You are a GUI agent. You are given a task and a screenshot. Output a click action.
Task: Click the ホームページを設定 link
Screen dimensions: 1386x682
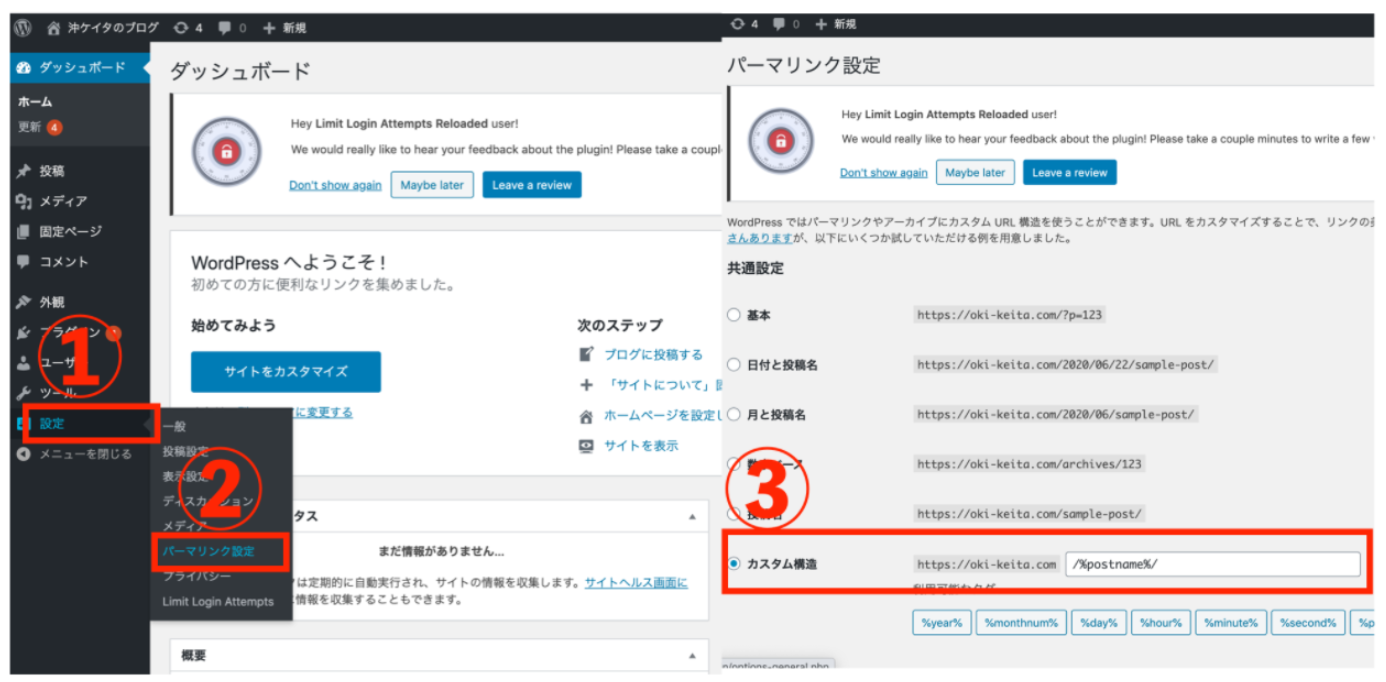click(x=663, y=416)
